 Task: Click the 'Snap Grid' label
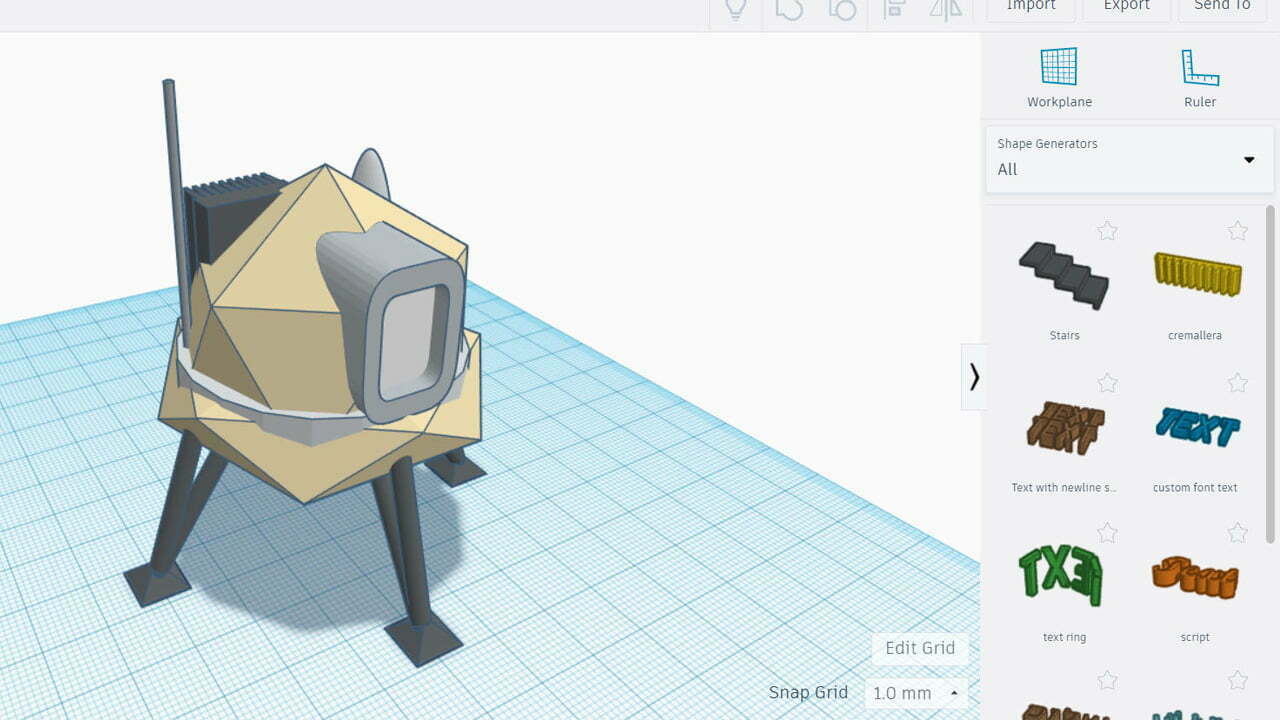[808, 692]
